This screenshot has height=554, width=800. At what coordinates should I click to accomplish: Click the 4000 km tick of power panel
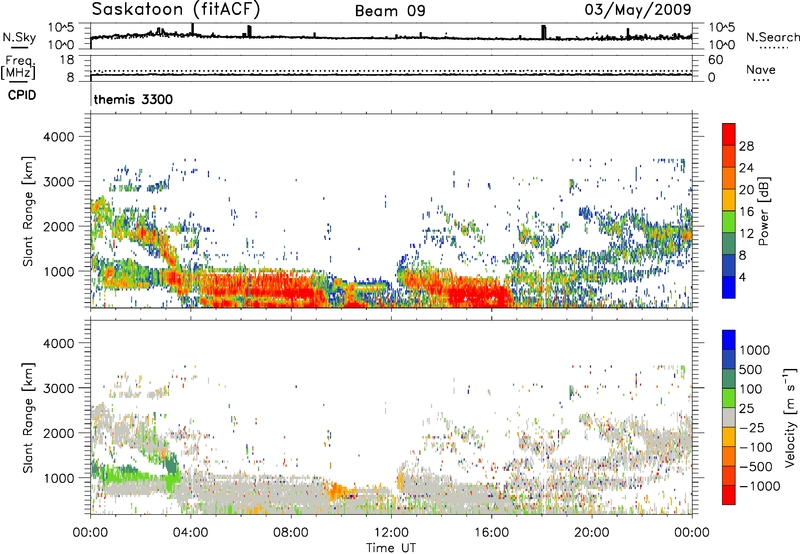pyautogui.click(x=59, y=137)
